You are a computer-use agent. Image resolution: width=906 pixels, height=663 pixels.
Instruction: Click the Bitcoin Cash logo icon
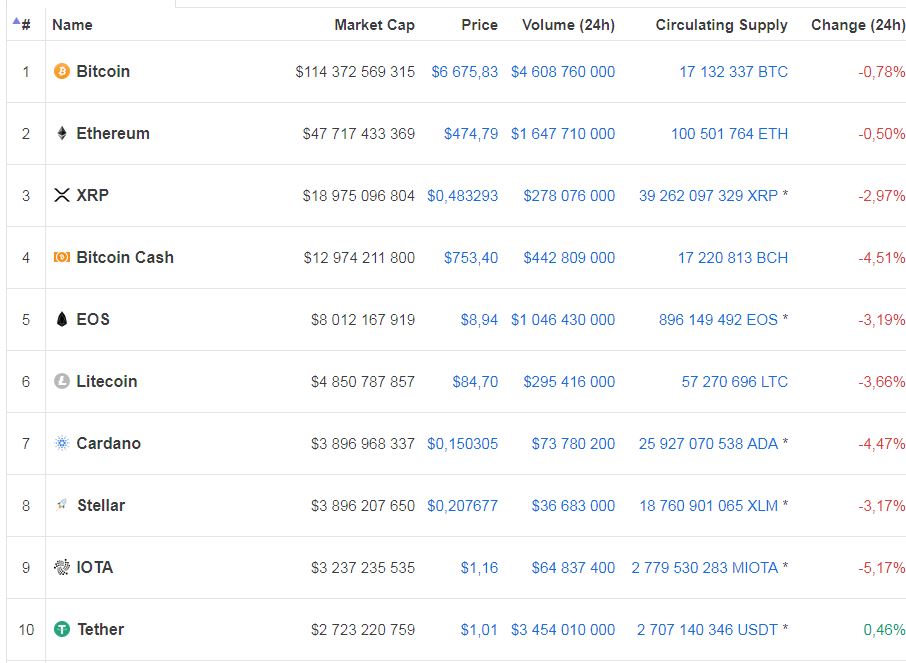coord(62,257)
